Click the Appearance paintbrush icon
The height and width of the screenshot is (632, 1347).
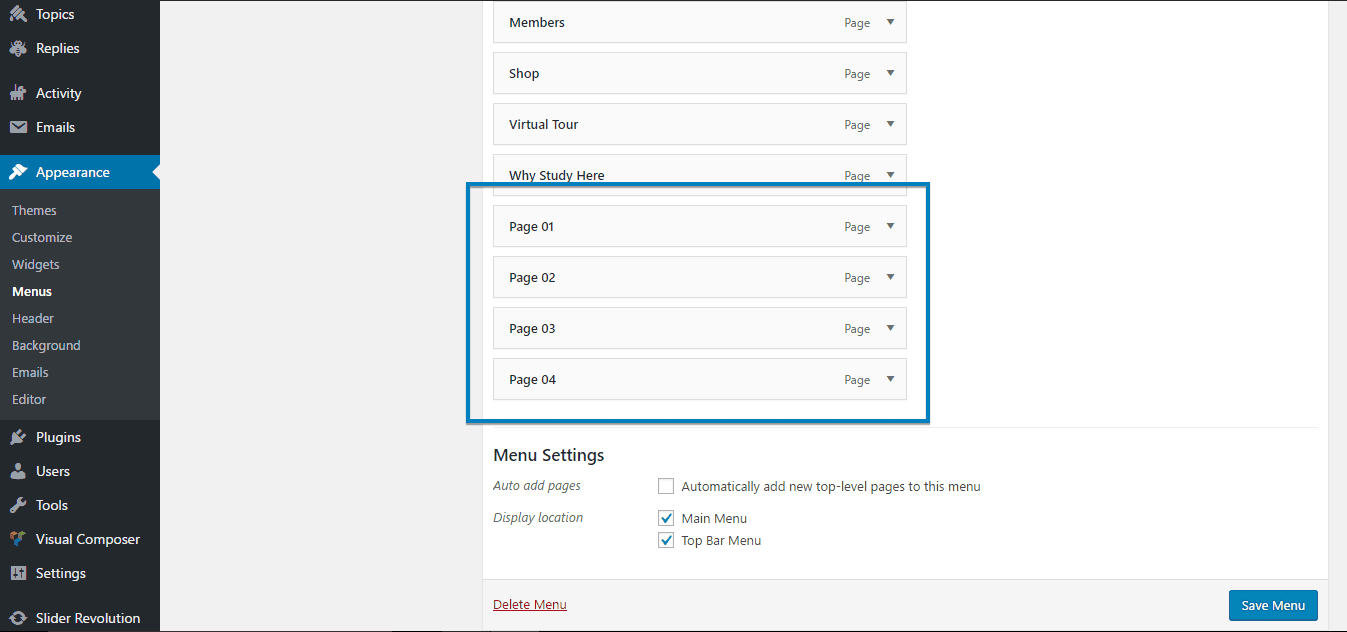[x=18, y=172]
